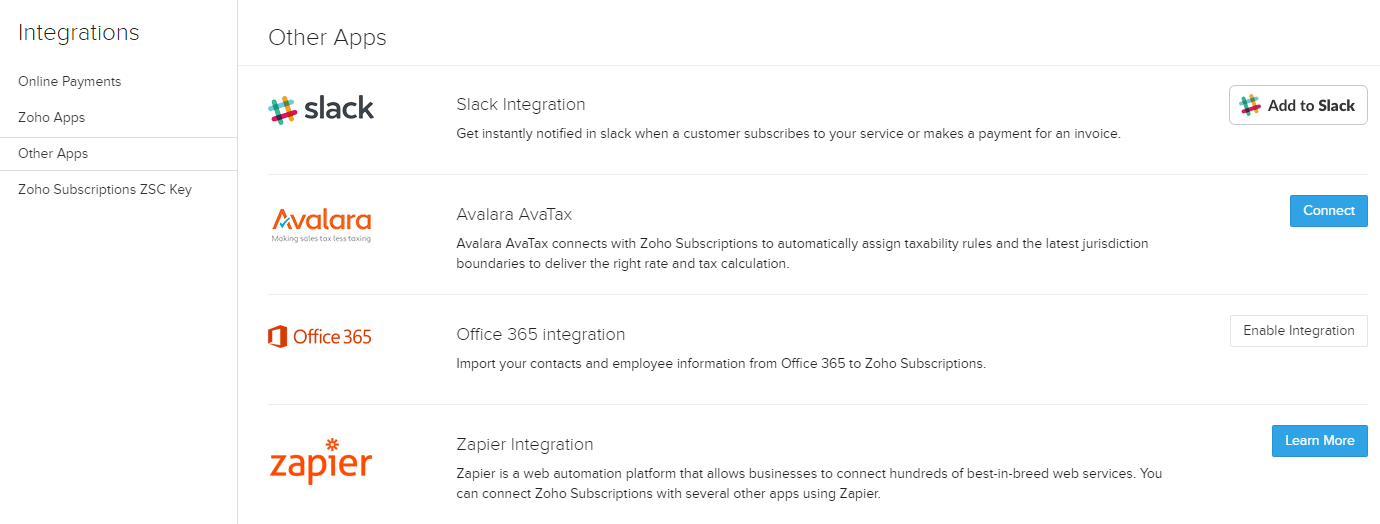This screenshot has height=524, width=1380.
Task: Click the Slack hashtag icon in Add to Slack button
Action: (1250, 105)
